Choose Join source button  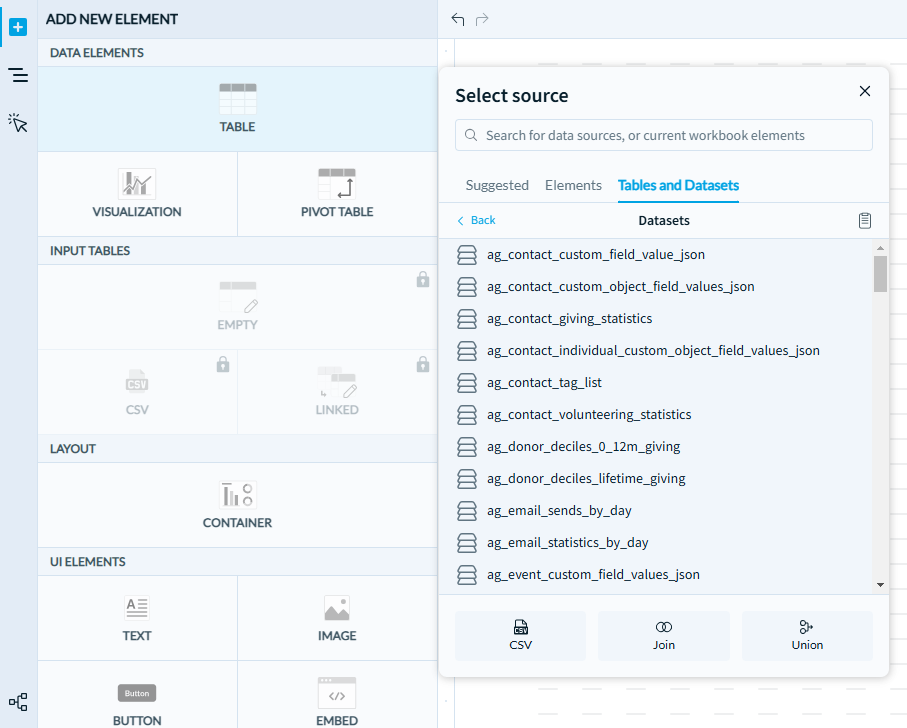[x=663, y=635]
